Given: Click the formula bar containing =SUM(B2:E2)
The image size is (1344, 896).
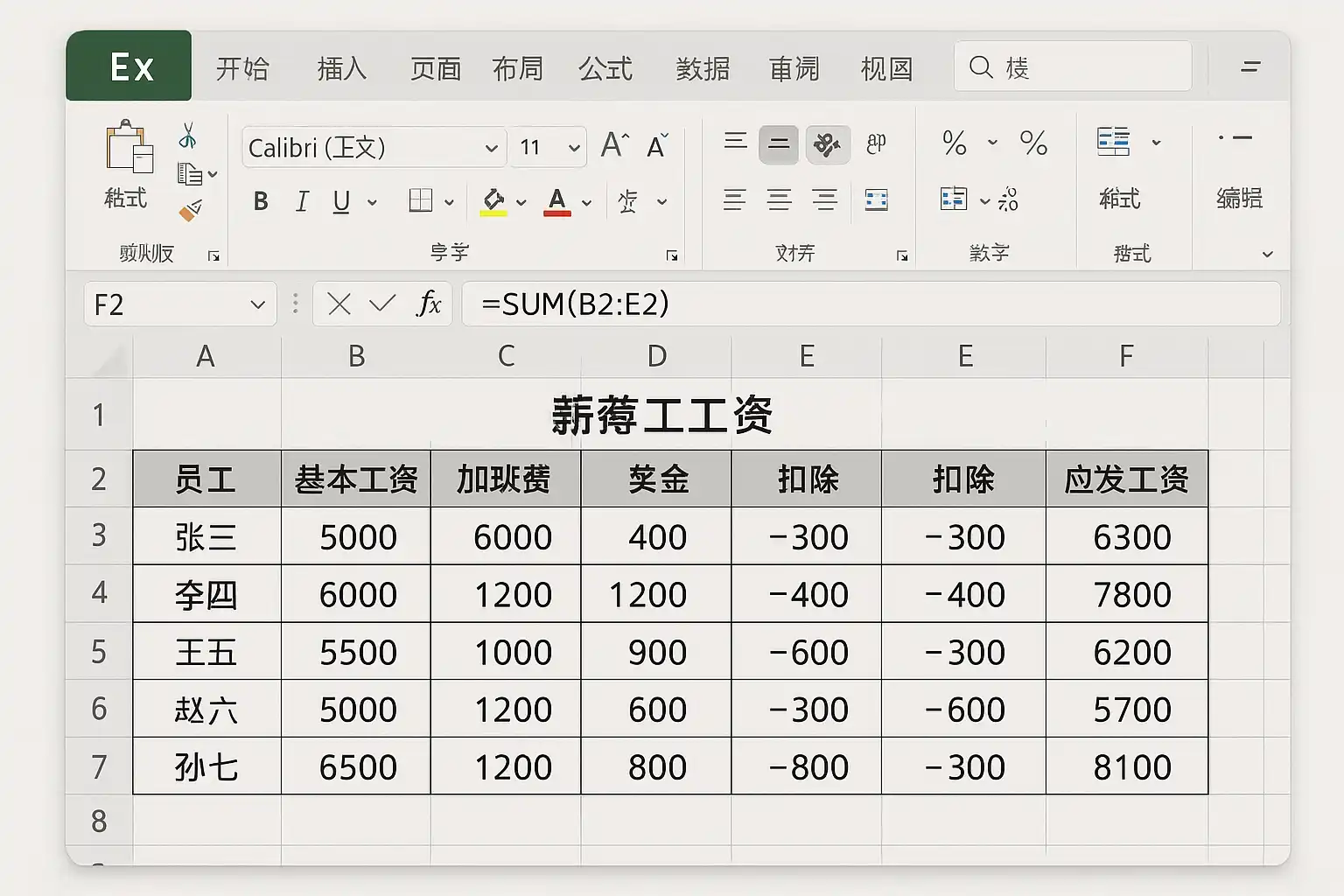Looking at the screenshot, I should pyautogui.click(x=871, y=304).
